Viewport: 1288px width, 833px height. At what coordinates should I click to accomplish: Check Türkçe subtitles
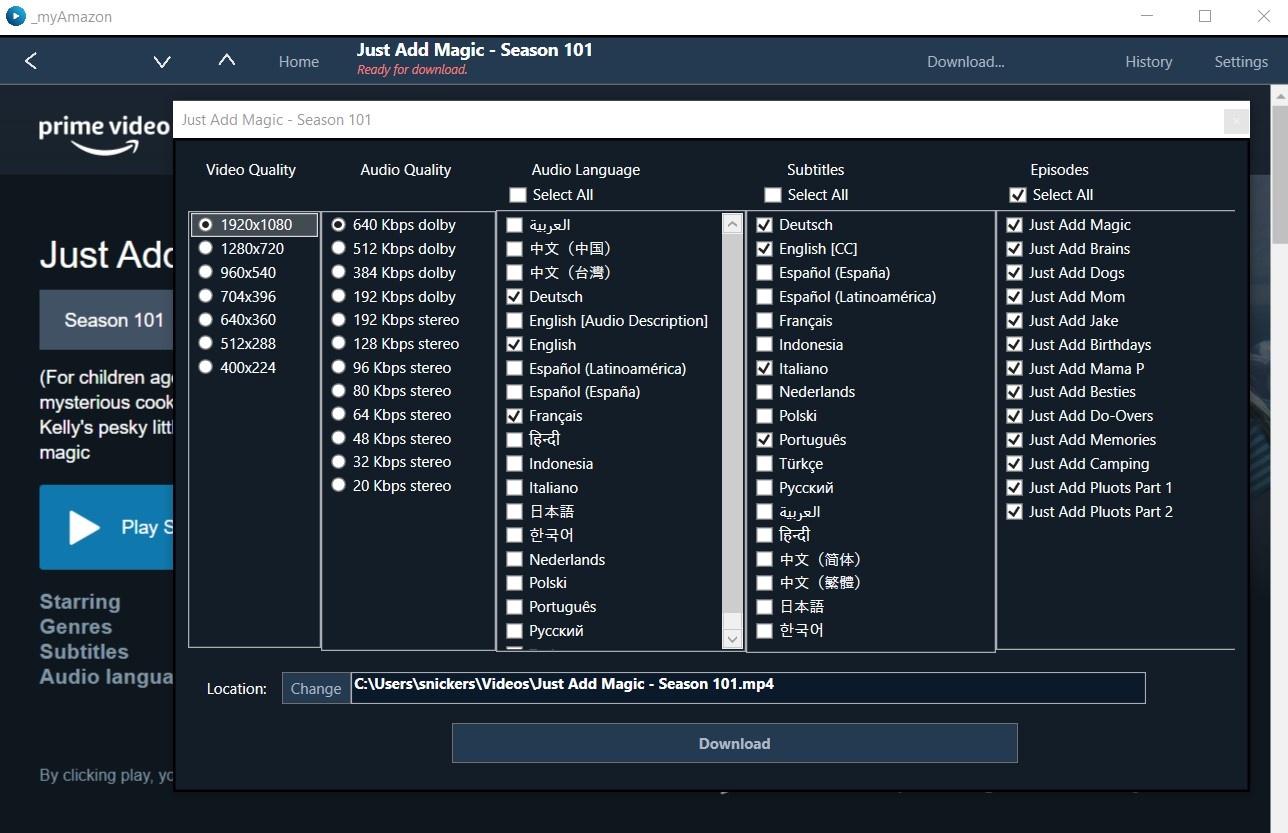(x=765, y=464)
